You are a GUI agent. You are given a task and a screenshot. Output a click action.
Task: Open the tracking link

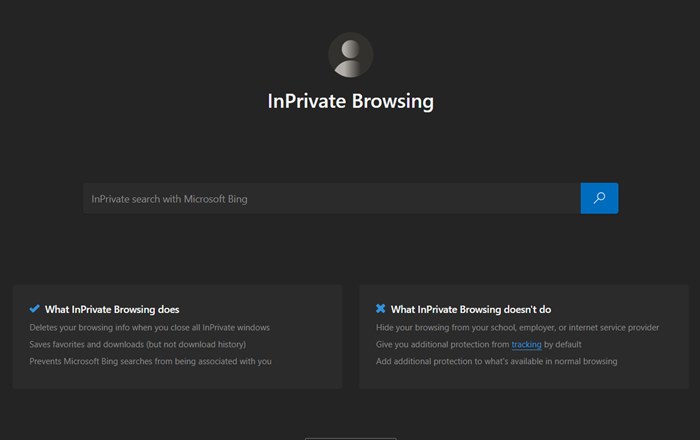coord(526,345)
